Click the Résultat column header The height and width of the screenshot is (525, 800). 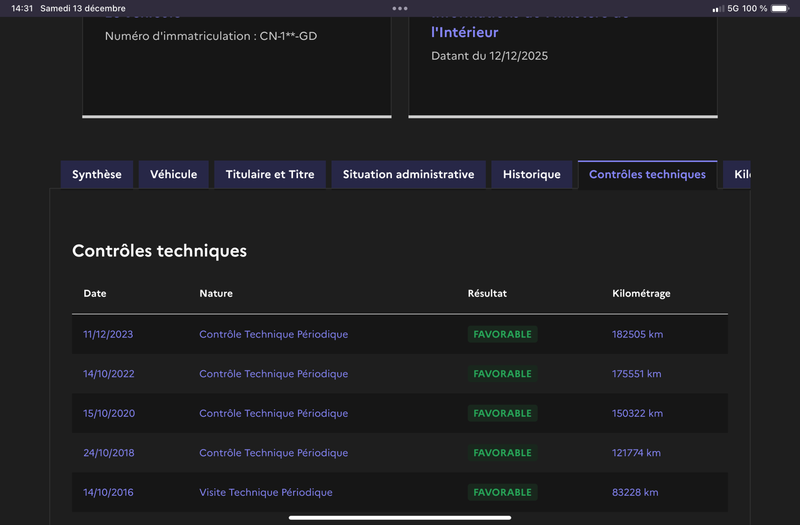click(487, 294)
